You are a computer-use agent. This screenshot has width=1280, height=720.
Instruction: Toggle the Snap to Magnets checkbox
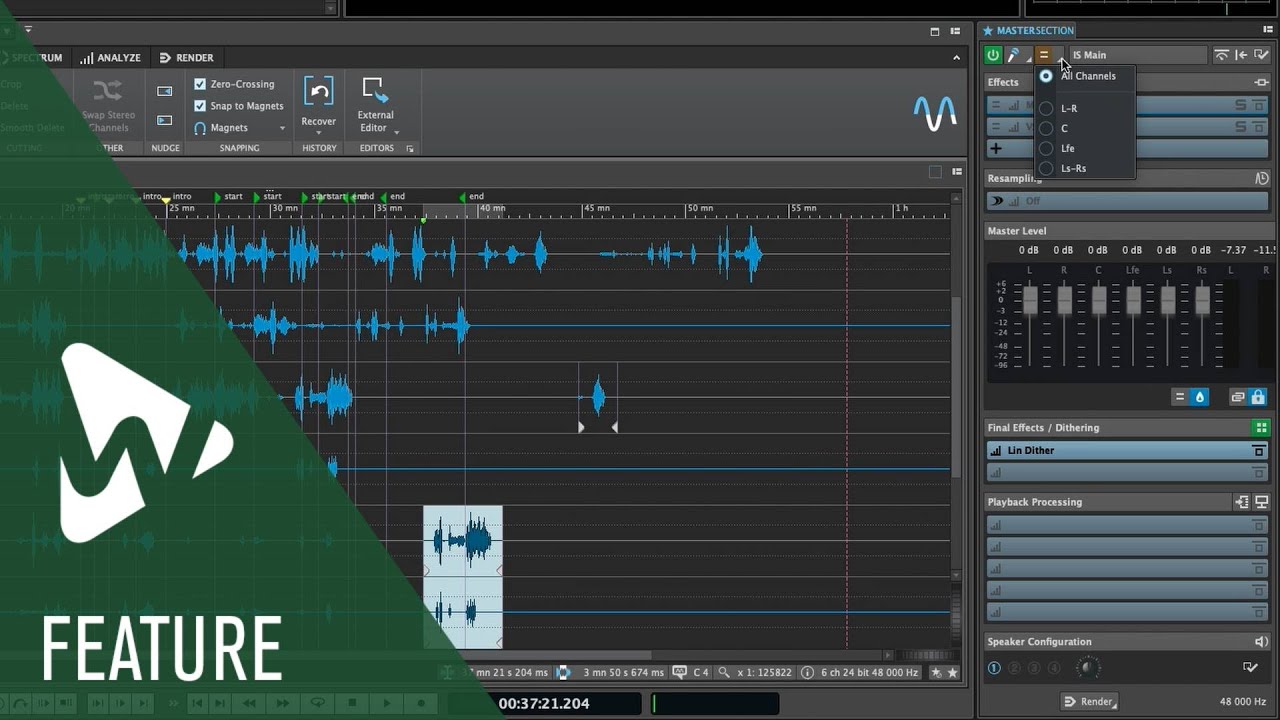tap(200, 106)
